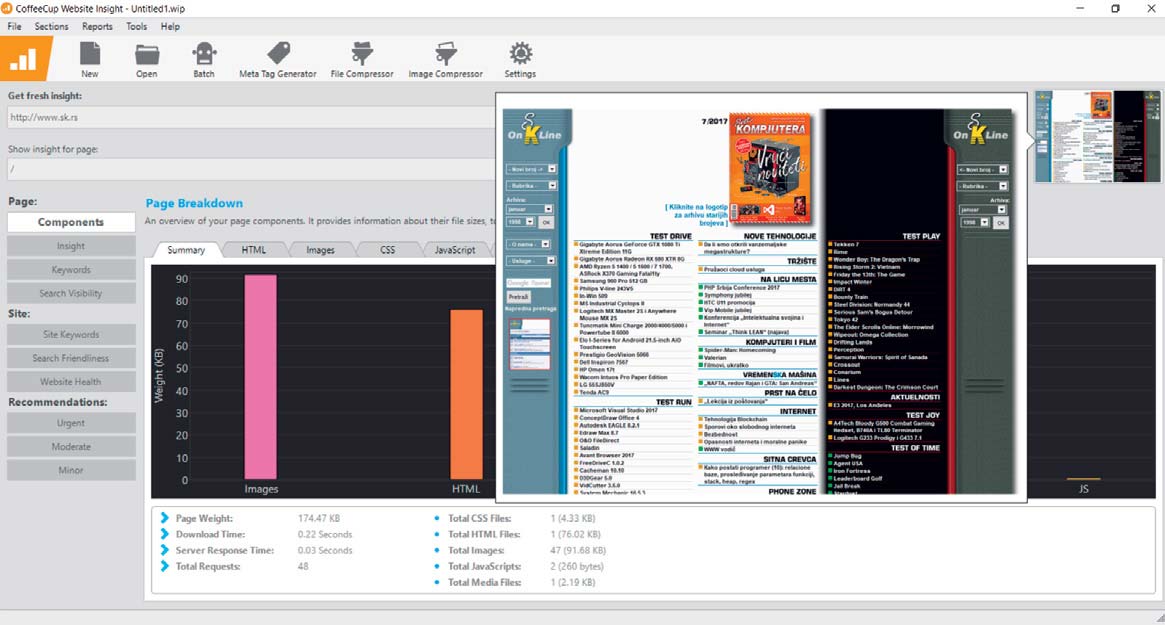Open the Insight page section
The image size is (1165, 625).
click(71, 246)
